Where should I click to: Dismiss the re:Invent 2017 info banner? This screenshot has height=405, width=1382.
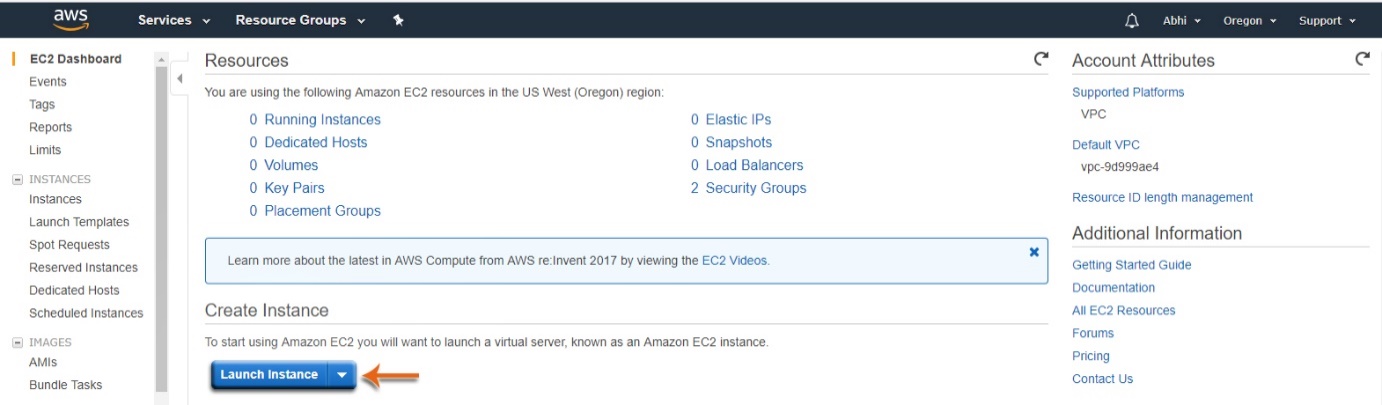(x=1034, y=252)
